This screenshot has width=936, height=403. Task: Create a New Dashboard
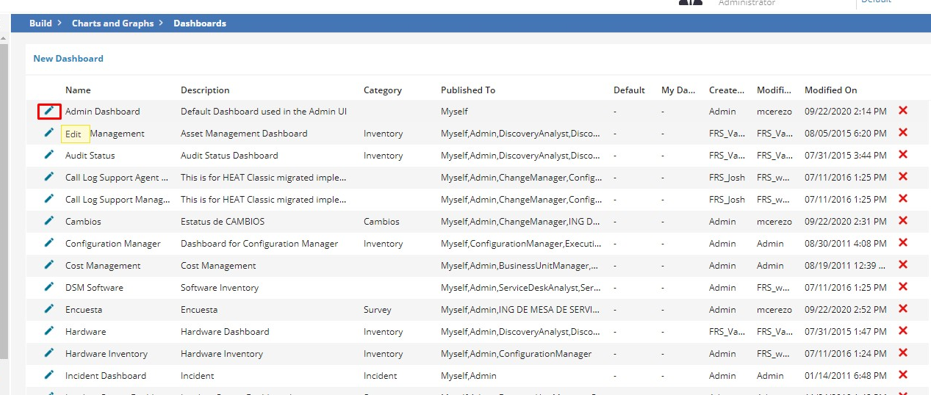pos(68,59)
